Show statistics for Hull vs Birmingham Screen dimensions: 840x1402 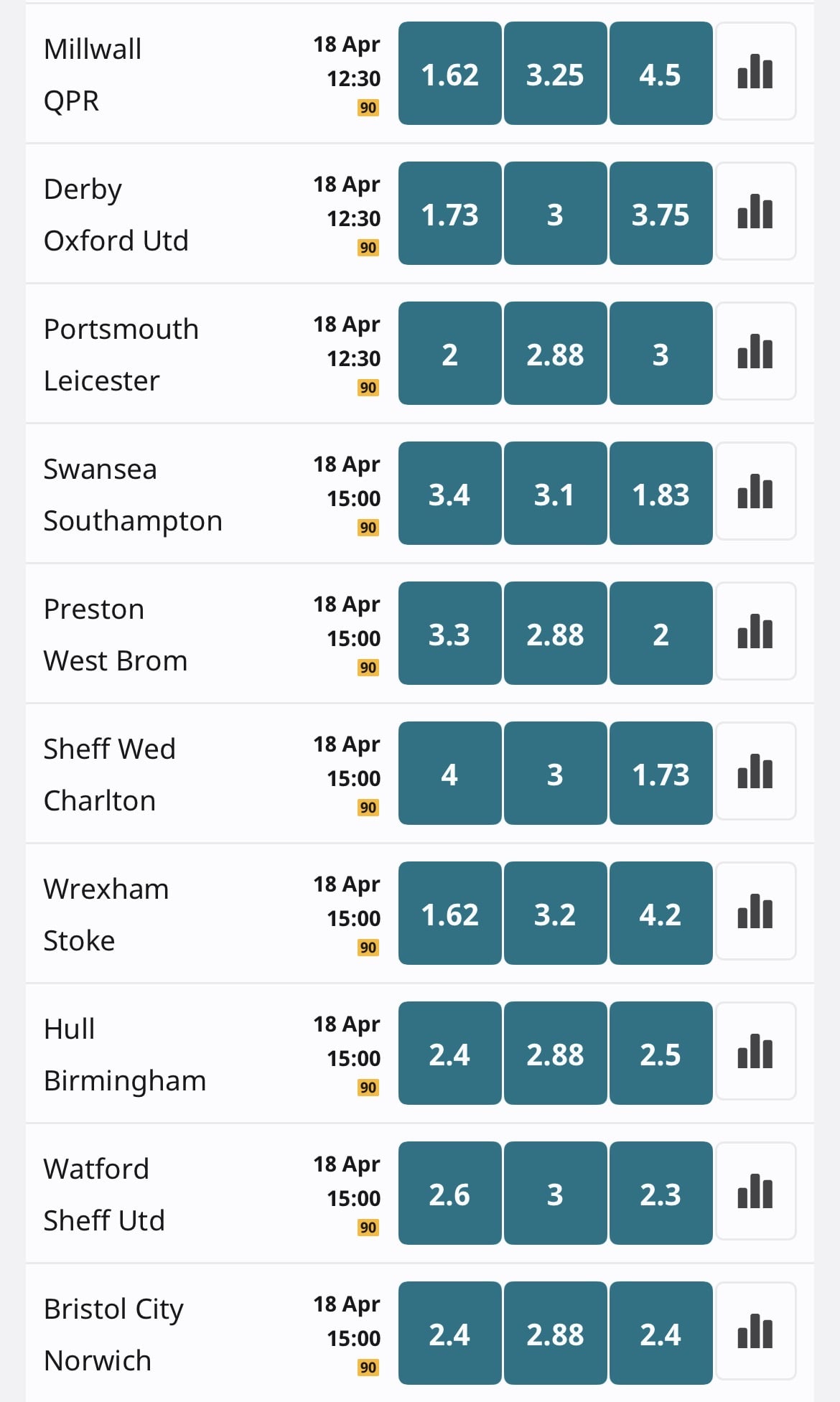pos(756,1052)
